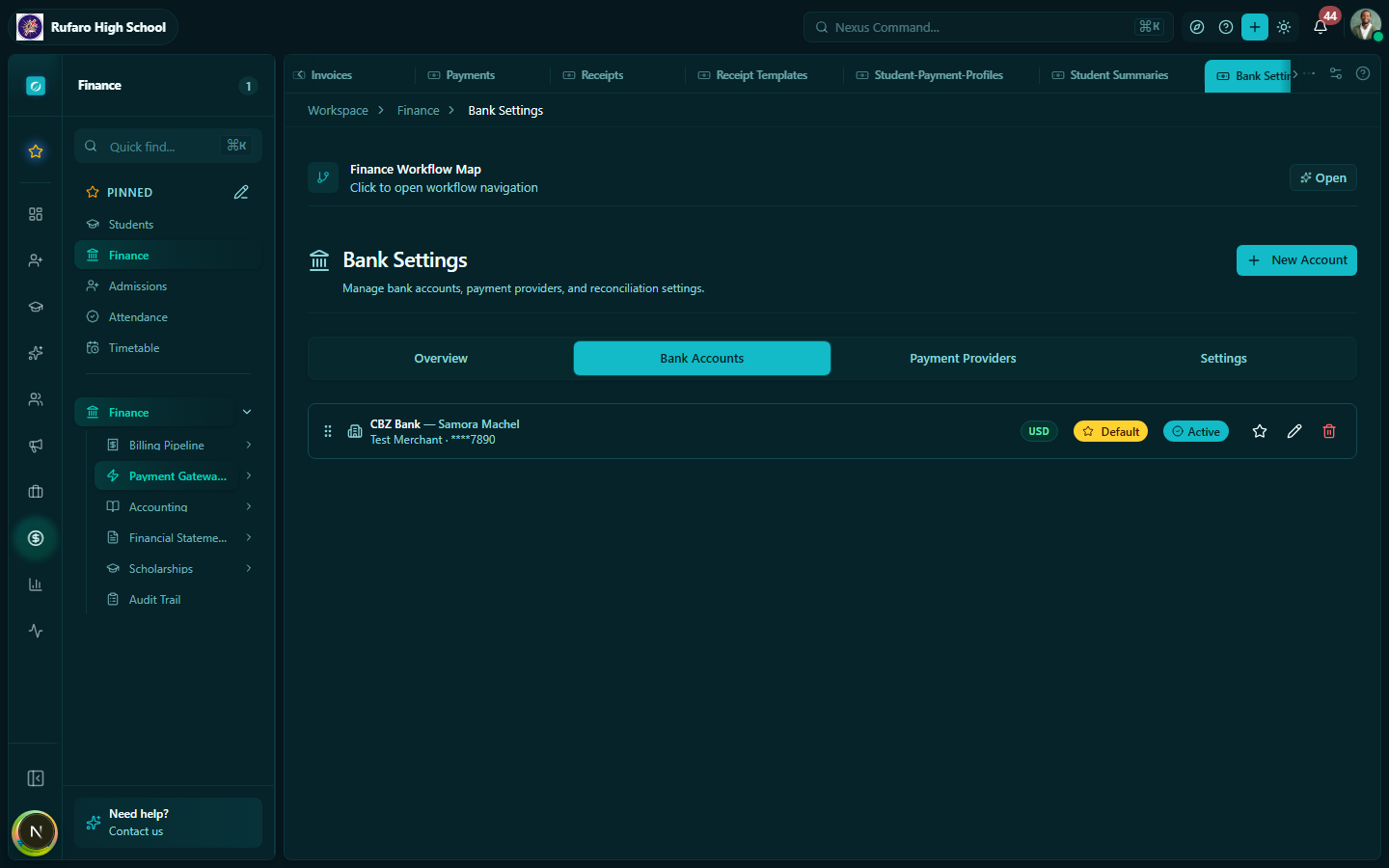Open pinned Admissions item

click(x=168, y=286)
